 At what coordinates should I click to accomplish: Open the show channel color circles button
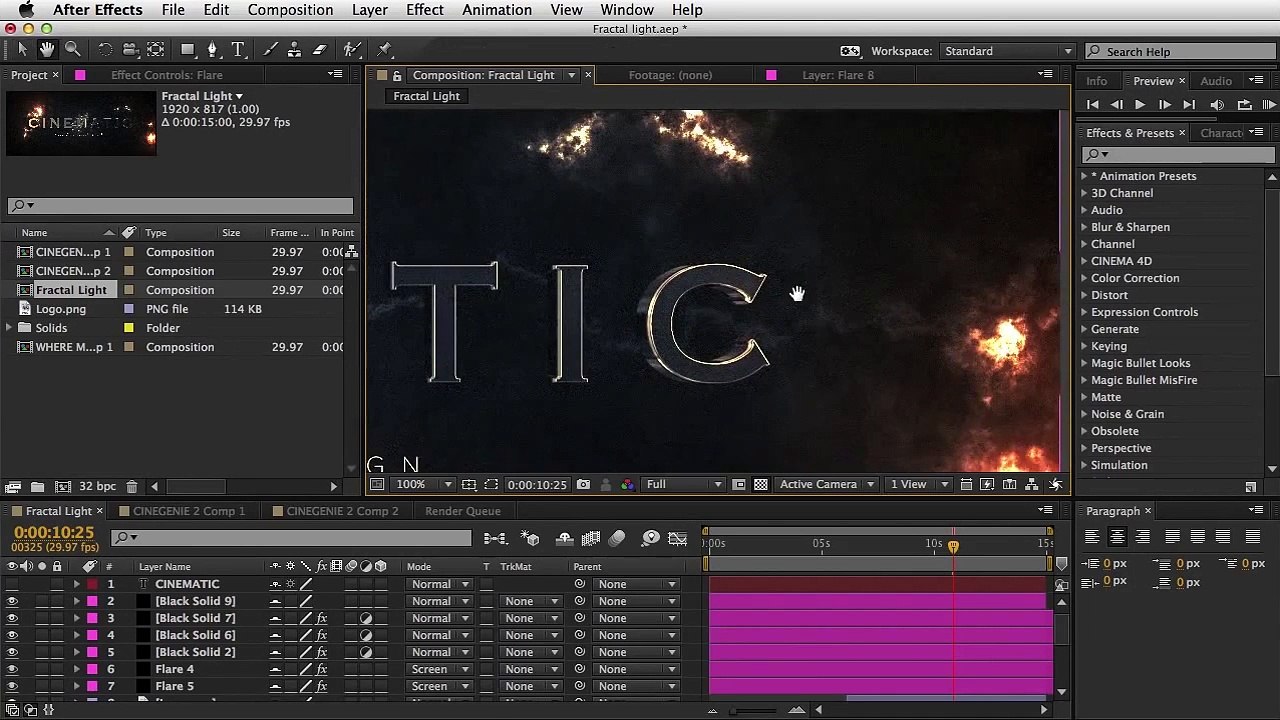coord(627,485)
